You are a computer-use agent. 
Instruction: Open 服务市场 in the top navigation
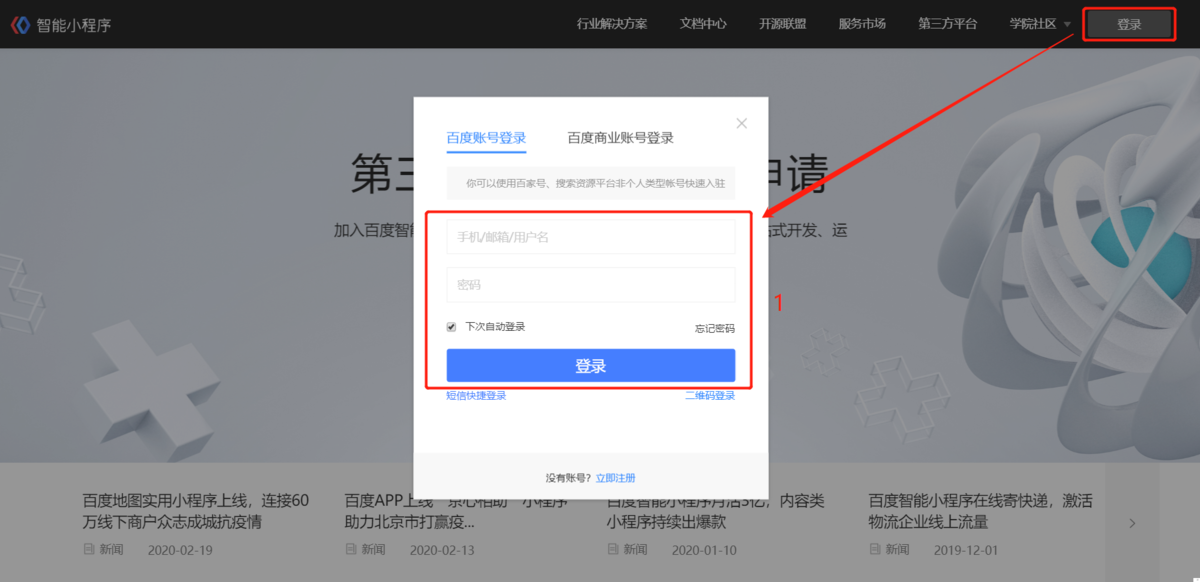(862, 24)
